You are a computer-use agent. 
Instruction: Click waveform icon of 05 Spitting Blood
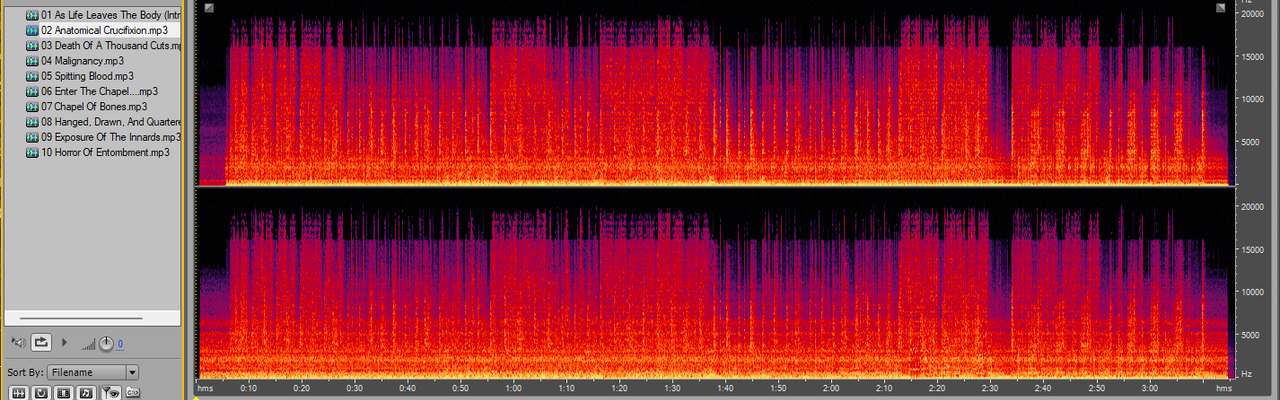32,76
